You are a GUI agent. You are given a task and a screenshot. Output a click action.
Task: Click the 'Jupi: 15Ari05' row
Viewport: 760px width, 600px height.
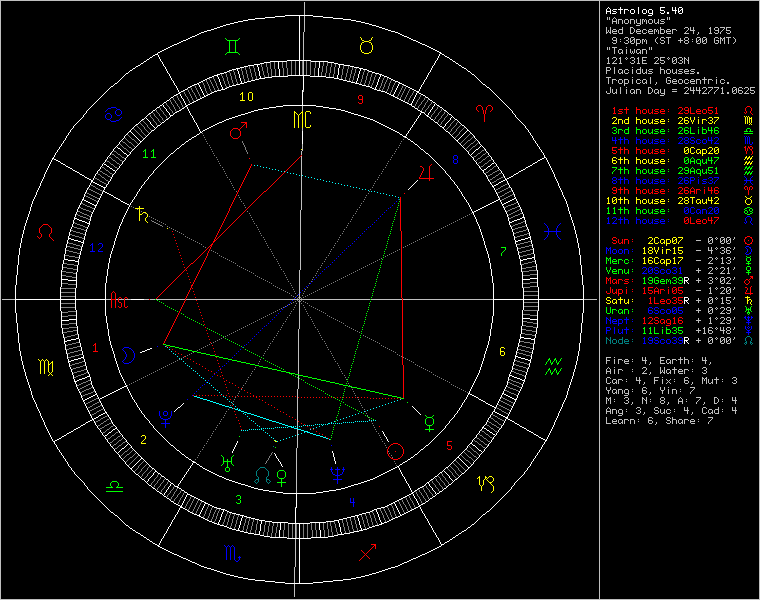pos(681,291)
